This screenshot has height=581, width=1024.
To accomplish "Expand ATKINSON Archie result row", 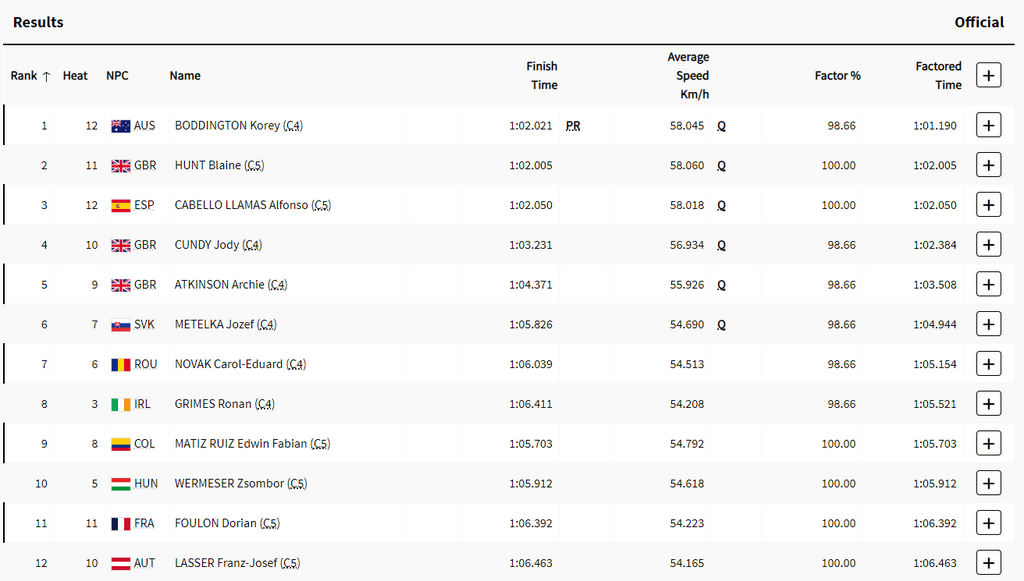I will 988,285.
